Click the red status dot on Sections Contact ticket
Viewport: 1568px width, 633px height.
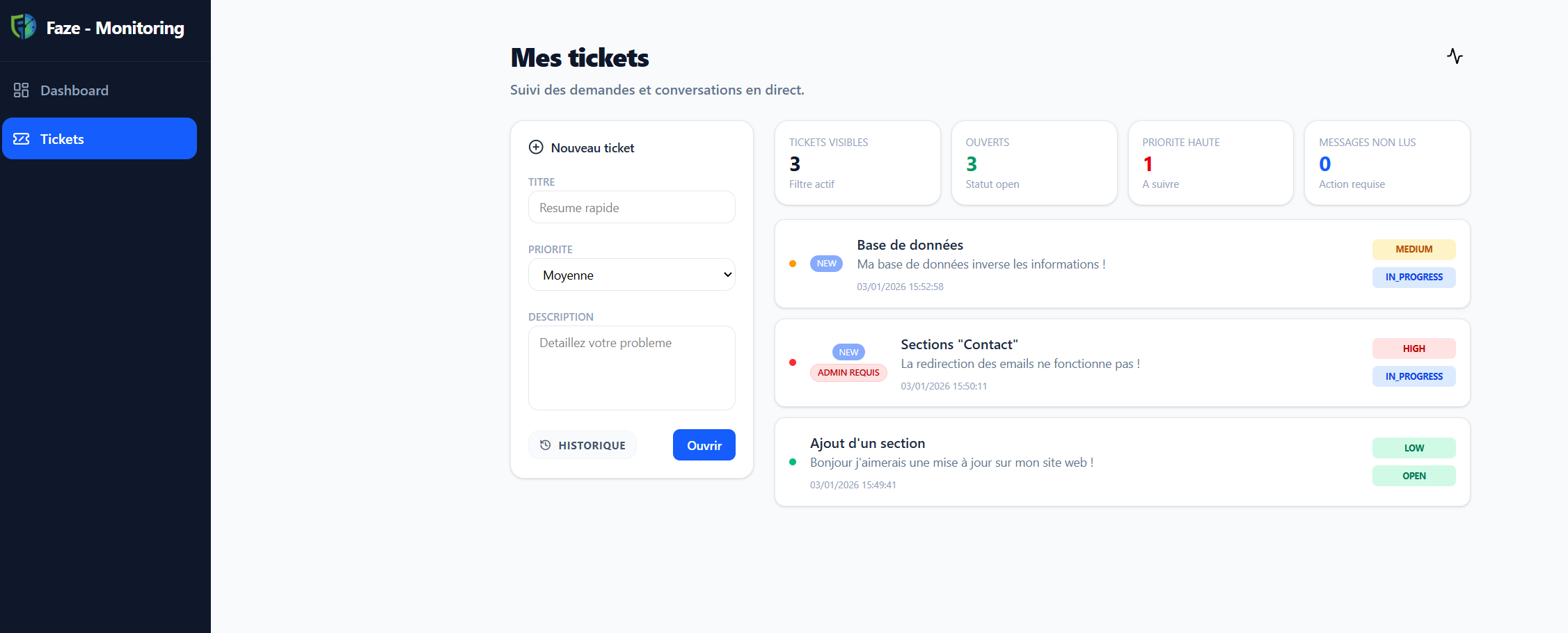[793, 362]
